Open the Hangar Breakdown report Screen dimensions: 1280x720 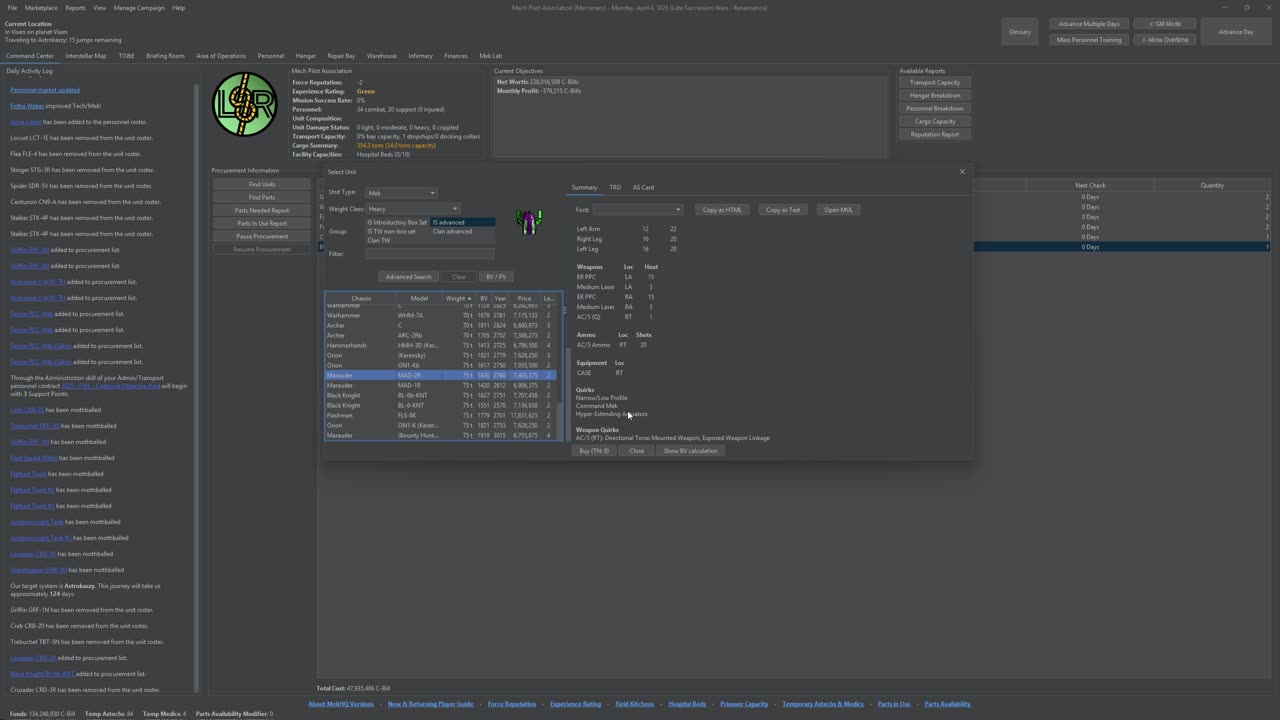[935, 96]
